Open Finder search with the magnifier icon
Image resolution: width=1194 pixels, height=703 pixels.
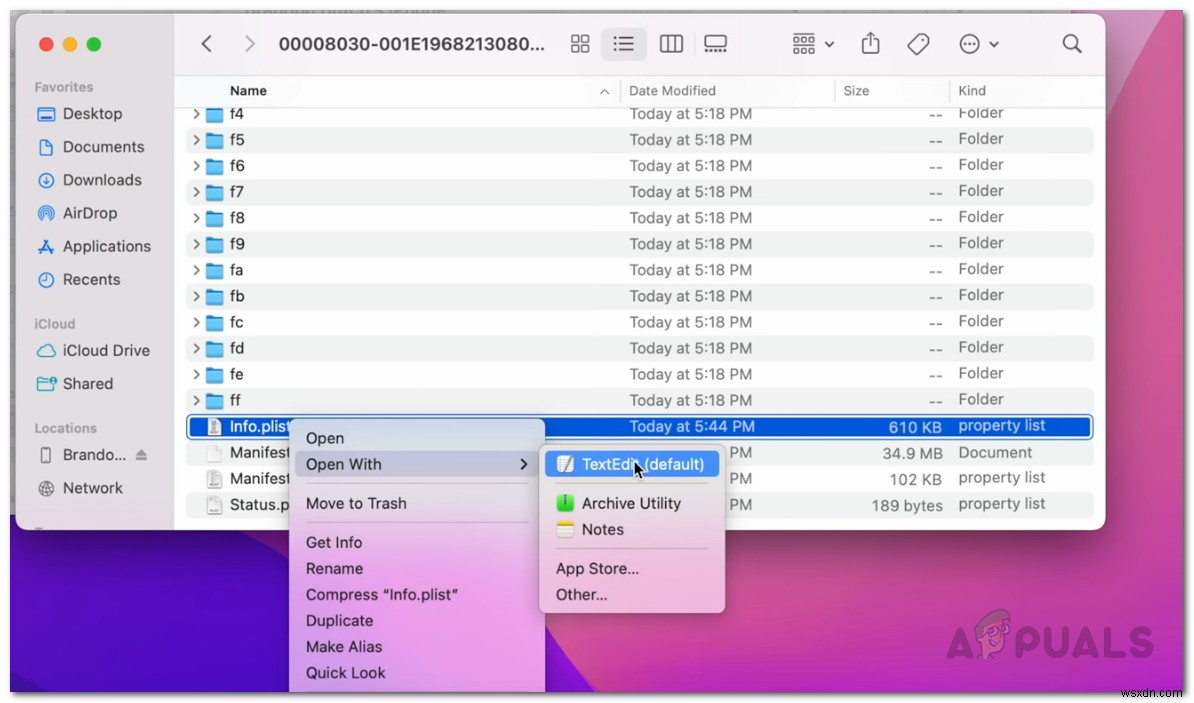[x=1071, y=44]
